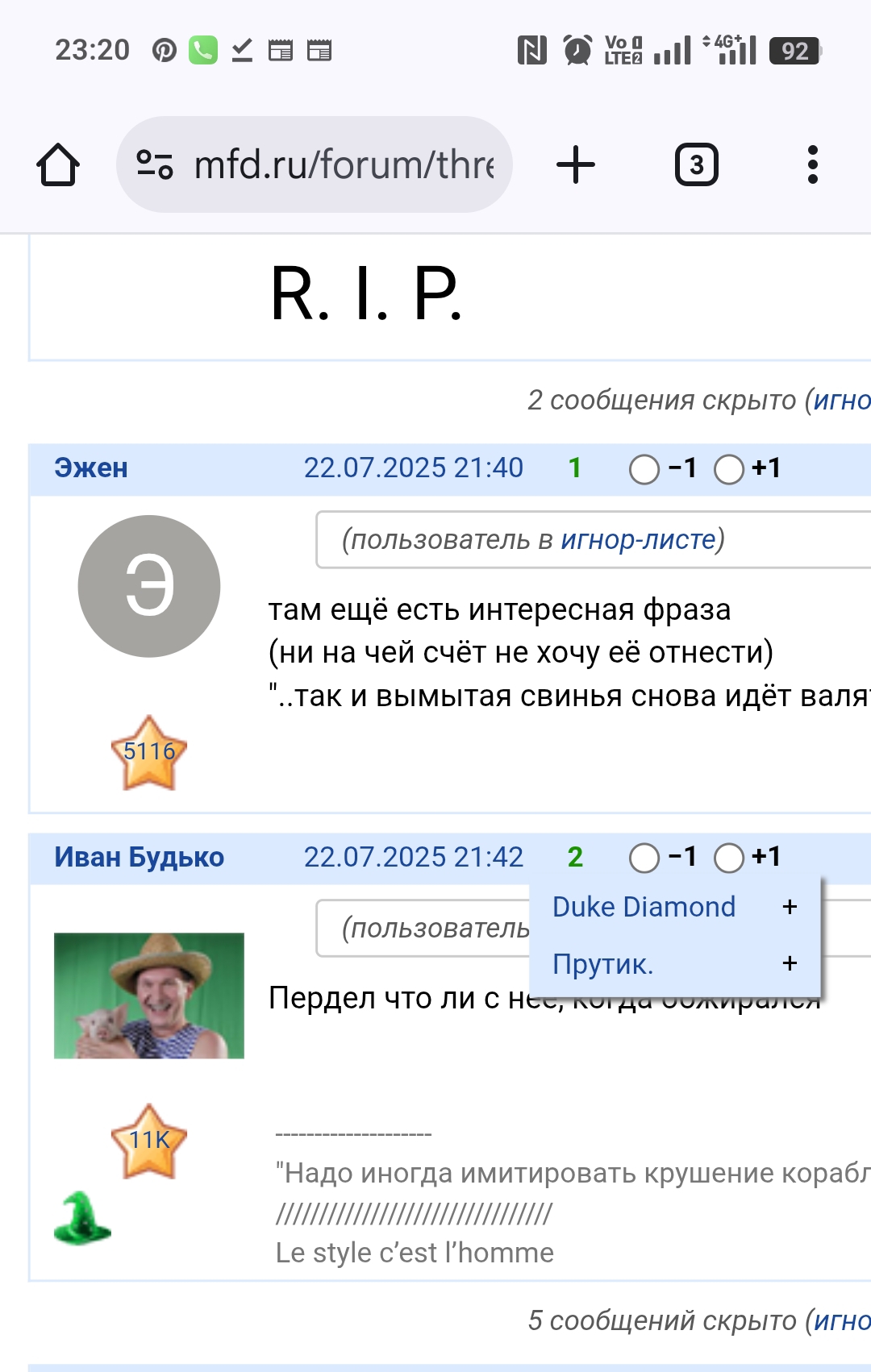Choose Прутик. in voters popup

602,963
